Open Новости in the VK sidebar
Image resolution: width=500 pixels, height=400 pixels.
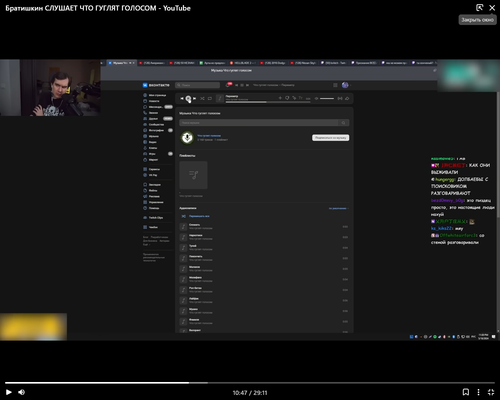tap(151, 101)
